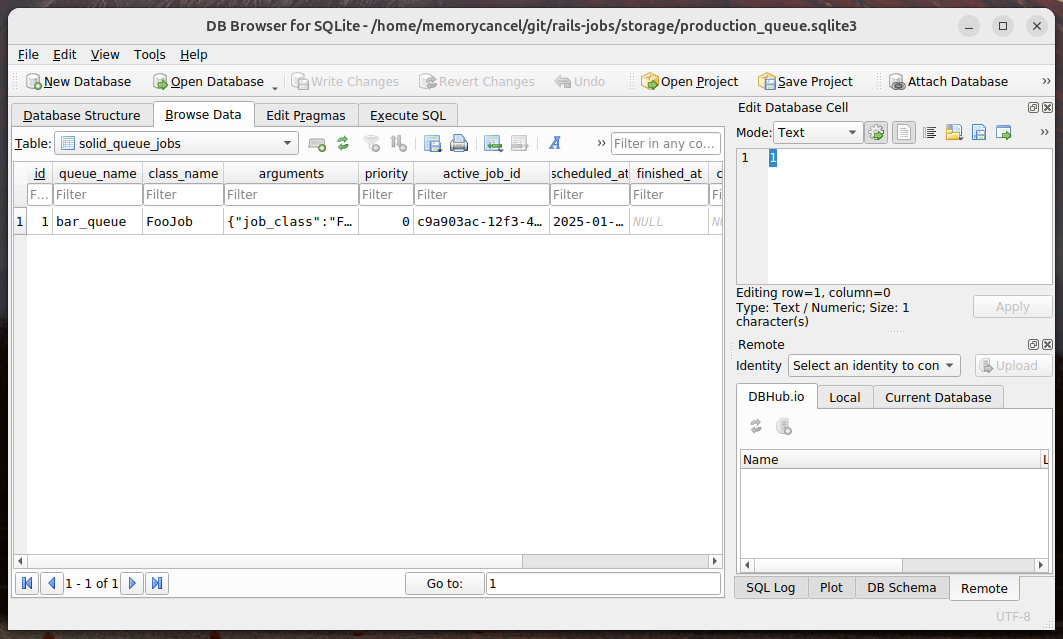Image resolution: width=1063 pixels, height=639 pixels.
Task: Select Current Database tab in Remote panel
Action: (x=938, y=398)
